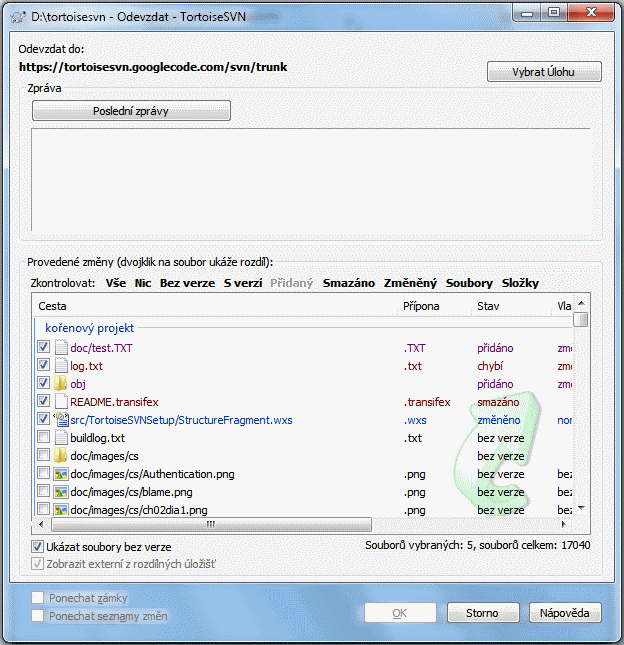624x645 pixels.
Task: Open 'Poslední zprávy' recent messages
Action: pos(131,111)
